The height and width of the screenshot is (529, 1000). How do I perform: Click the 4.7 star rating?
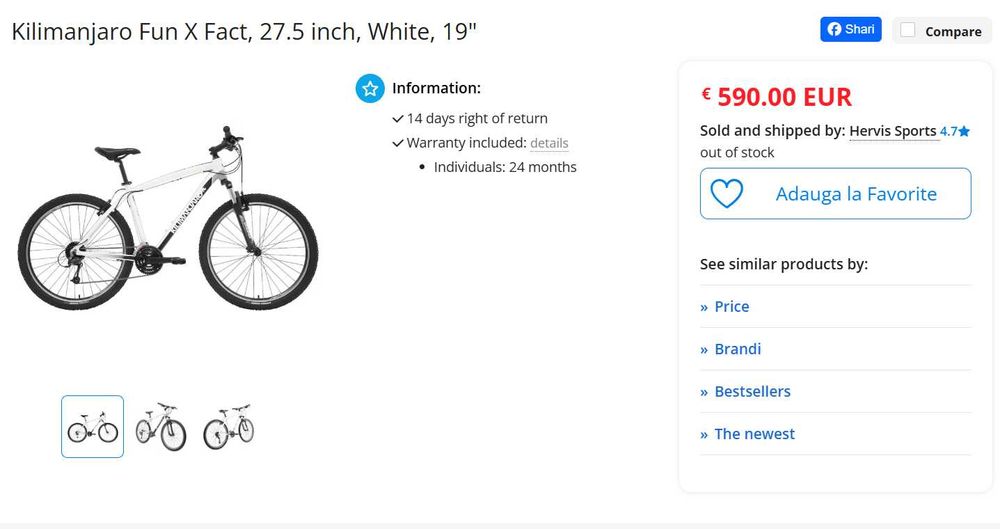[955, 131]
